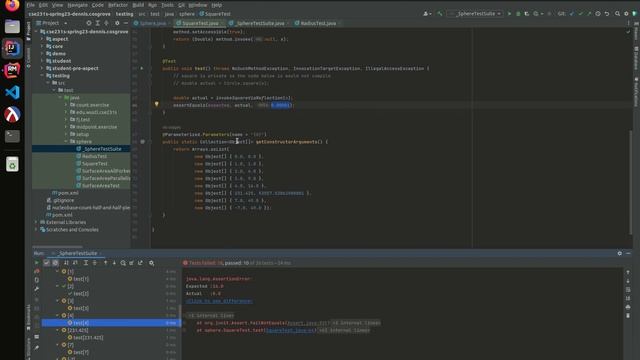
Task: Open Project panel options gear
Action: click(117, 23)
